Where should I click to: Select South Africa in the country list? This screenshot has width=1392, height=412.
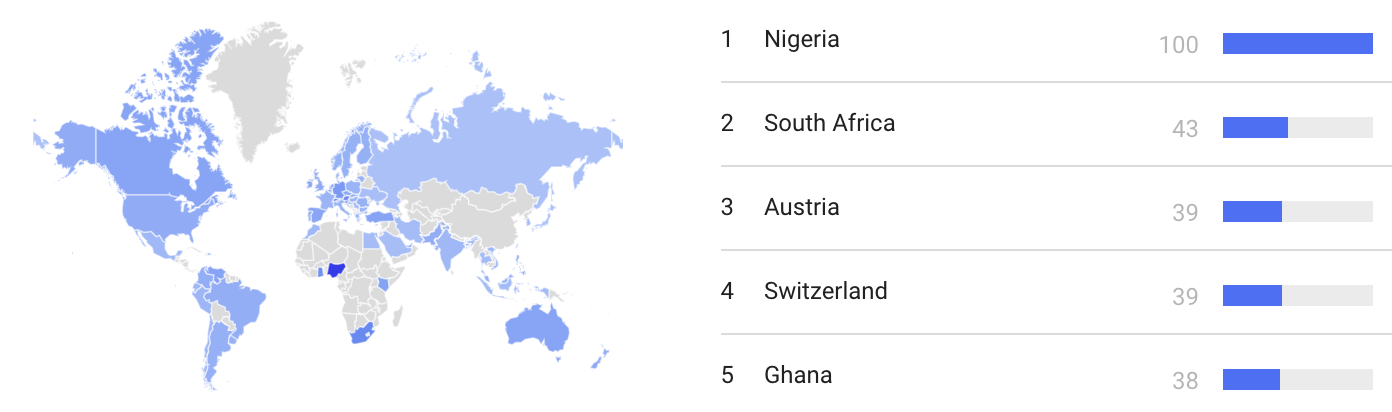829,124
